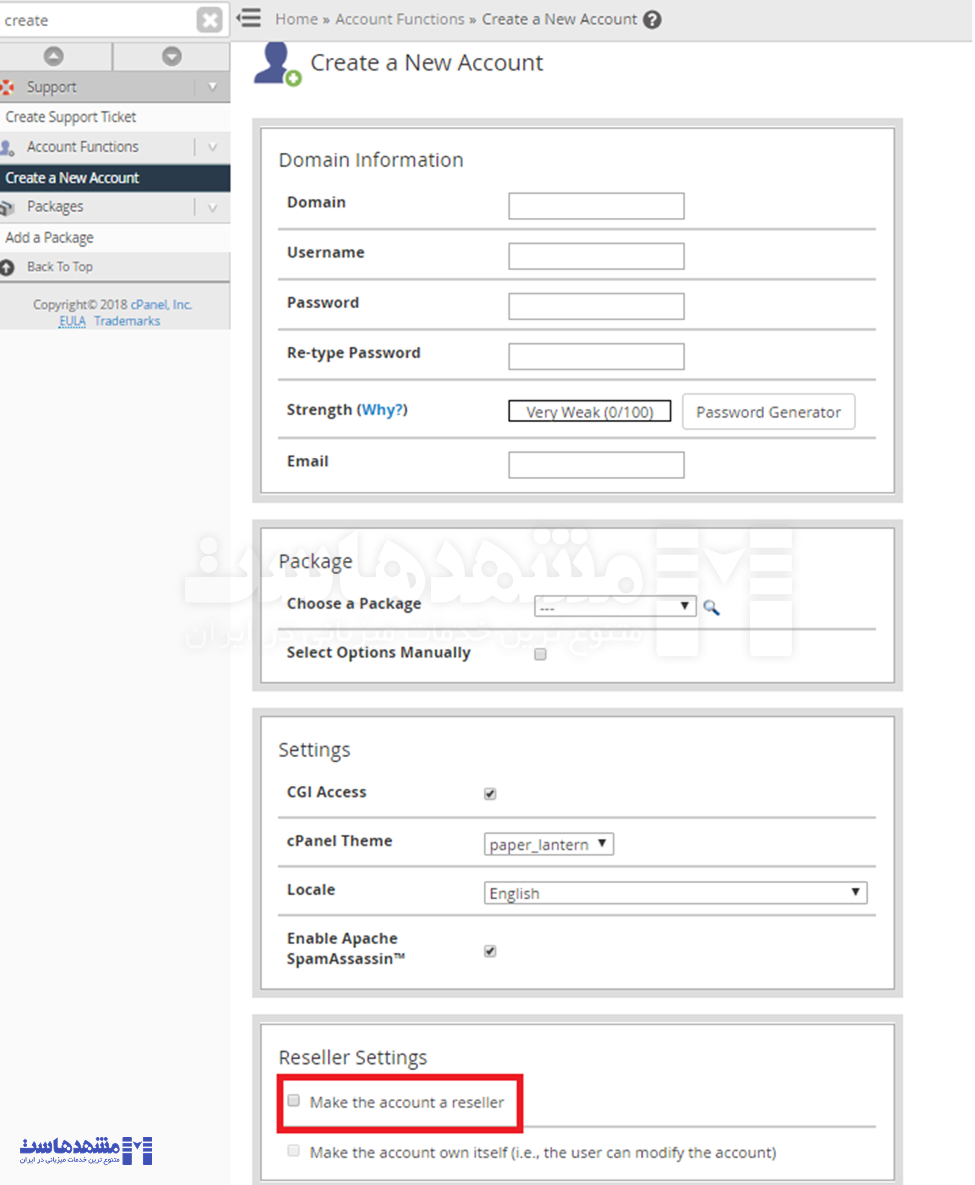Image resolution: width=975 pixels, height=1185 pixels.
Task: Open the Choose a Package dropdown
Action: tap(615, 606)
